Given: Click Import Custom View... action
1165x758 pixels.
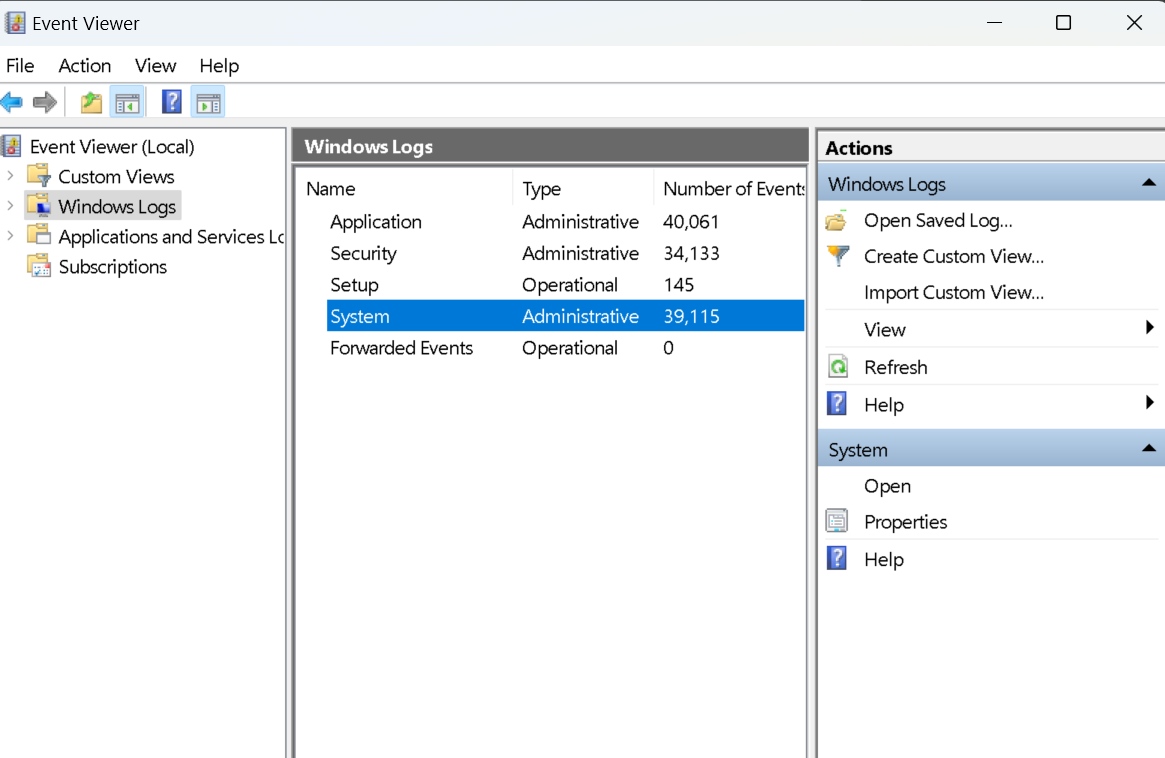Looking at the screenshot, I should pos(953,292).
